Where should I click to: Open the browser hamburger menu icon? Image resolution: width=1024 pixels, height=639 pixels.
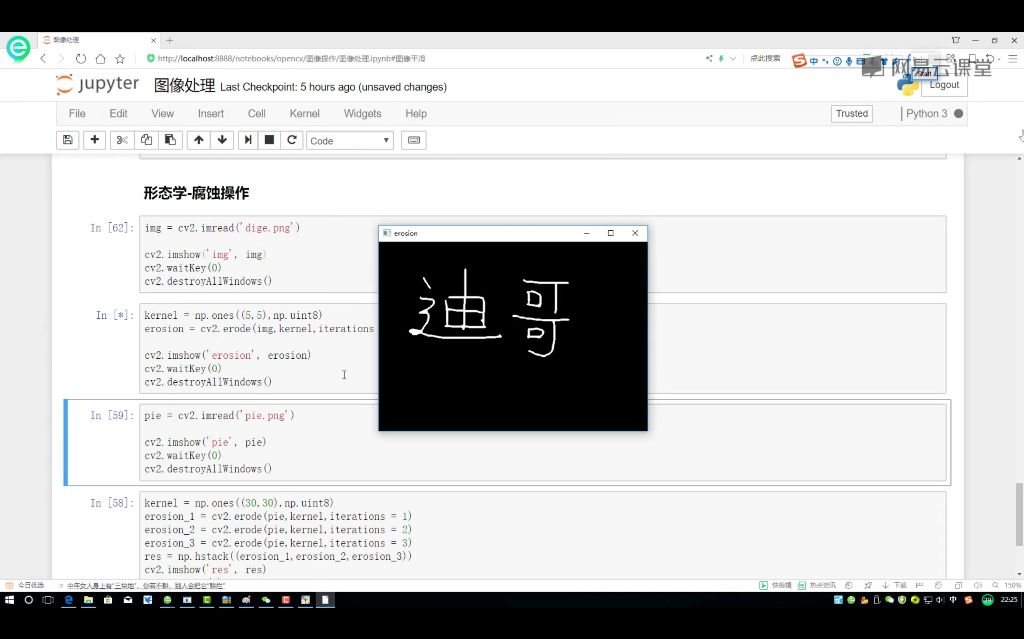pyautogui.click(x=1013, y=58)
